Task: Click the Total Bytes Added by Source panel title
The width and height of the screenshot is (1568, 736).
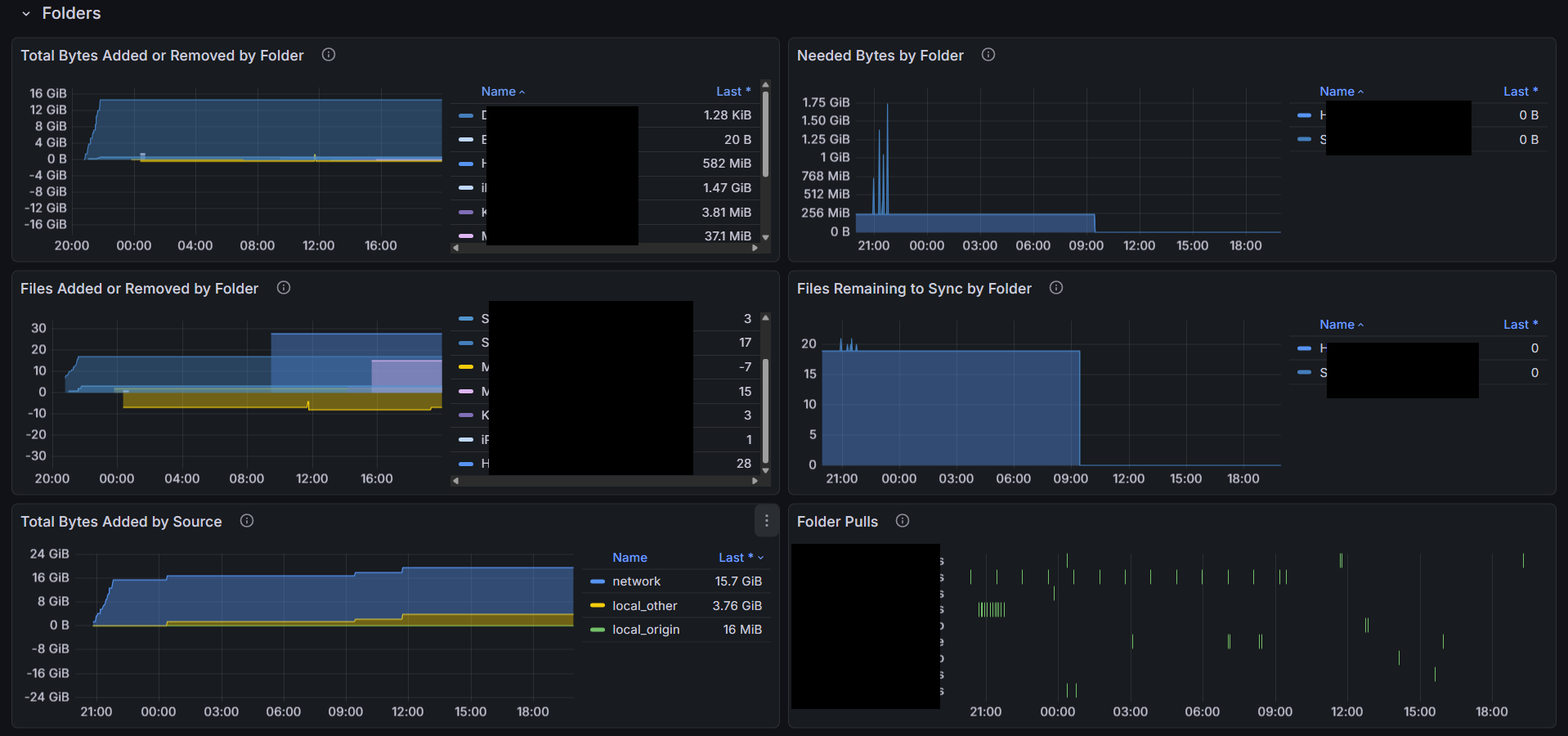Action: [121, 522]
